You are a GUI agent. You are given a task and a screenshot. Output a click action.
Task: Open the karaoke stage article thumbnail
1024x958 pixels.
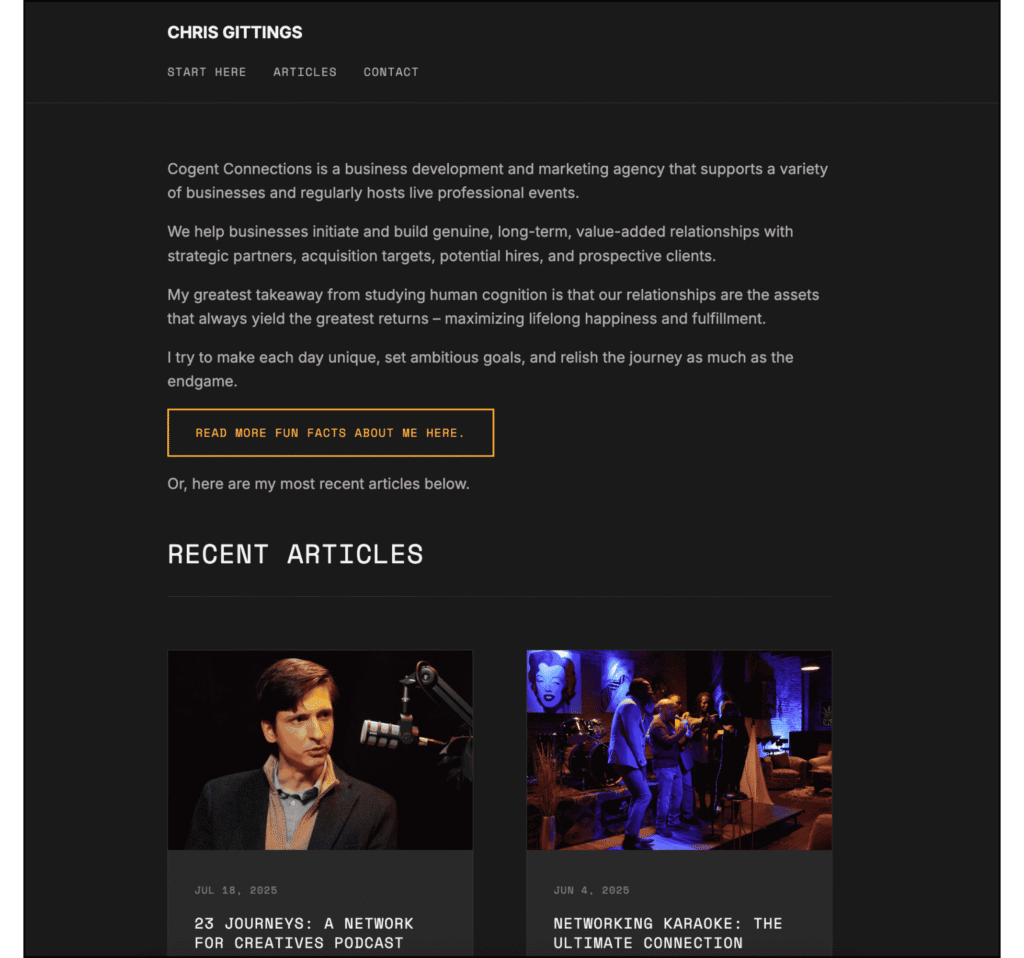(679, 750)
